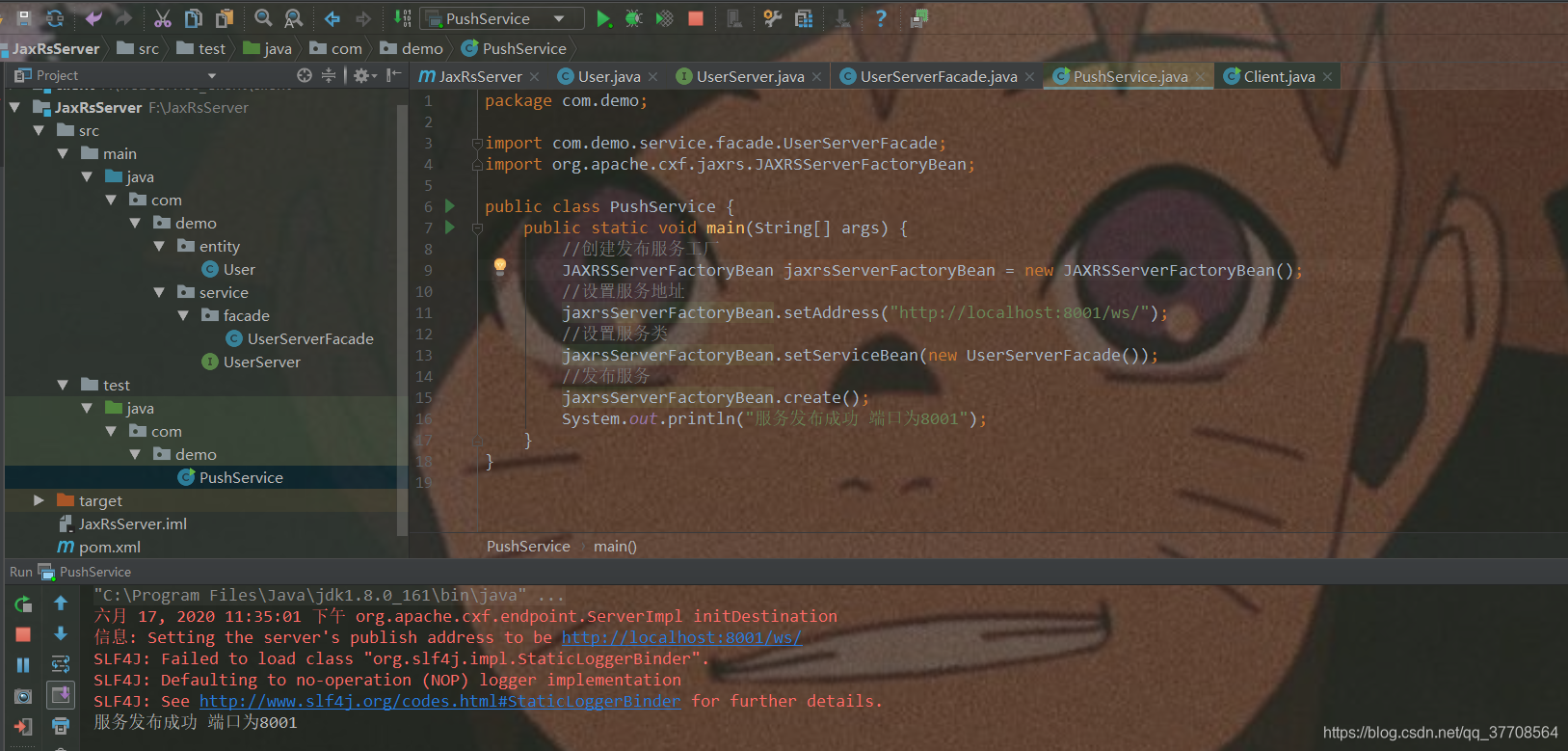Close the UserServer.java tab
The image size is (1568, 751).
[x=817, y=77]
